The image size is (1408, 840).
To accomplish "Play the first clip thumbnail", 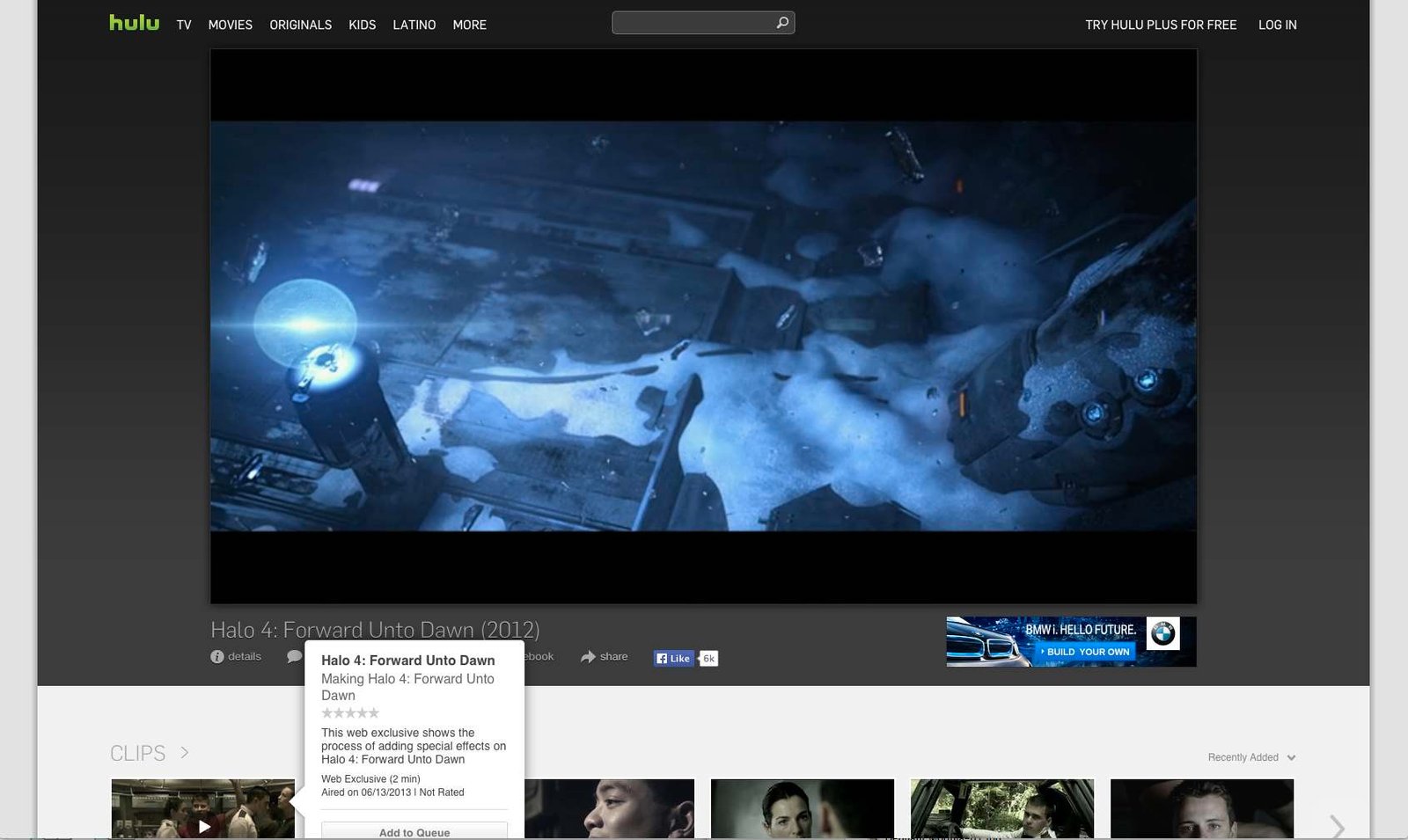I will coord(203,808).
